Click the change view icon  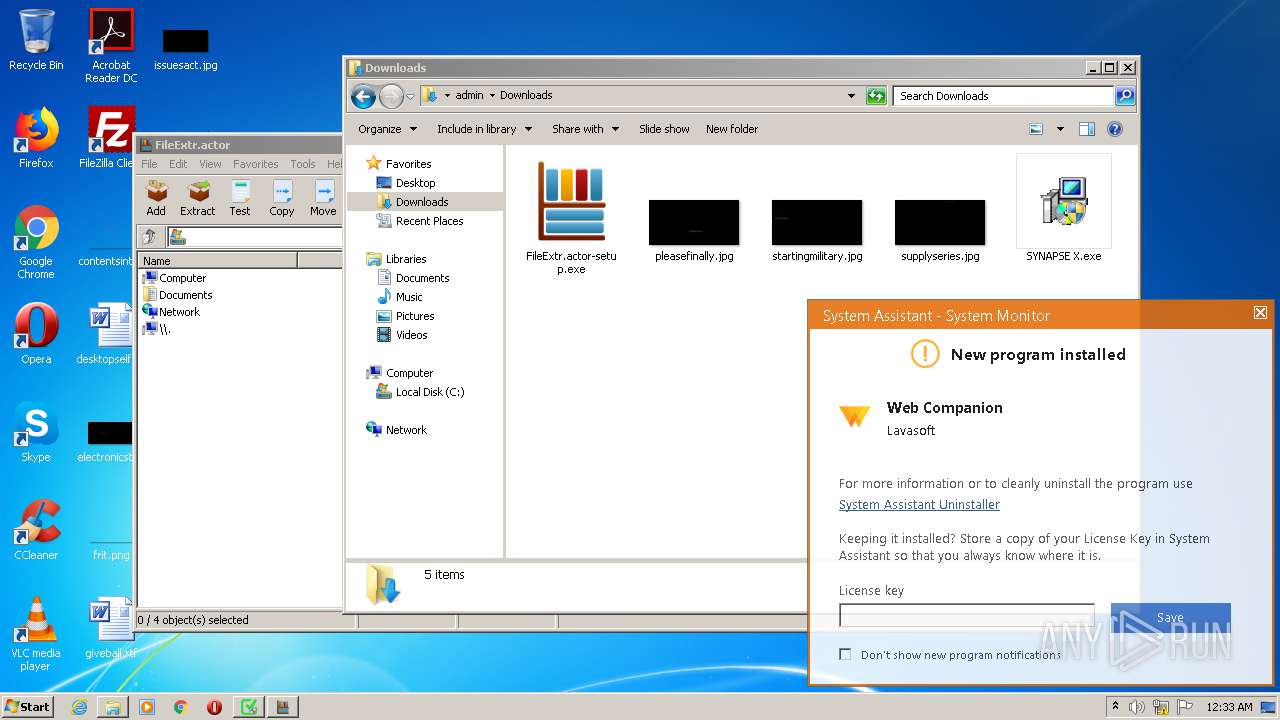pos(1036,129)
